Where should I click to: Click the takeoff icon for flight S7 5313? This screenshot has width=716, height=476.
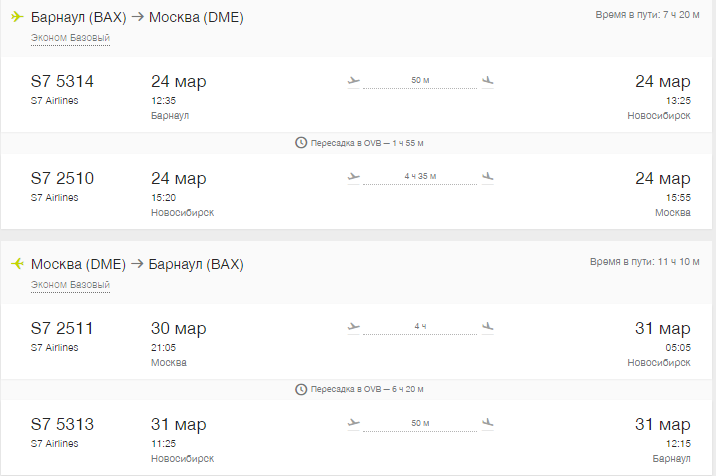pos(353,423)
